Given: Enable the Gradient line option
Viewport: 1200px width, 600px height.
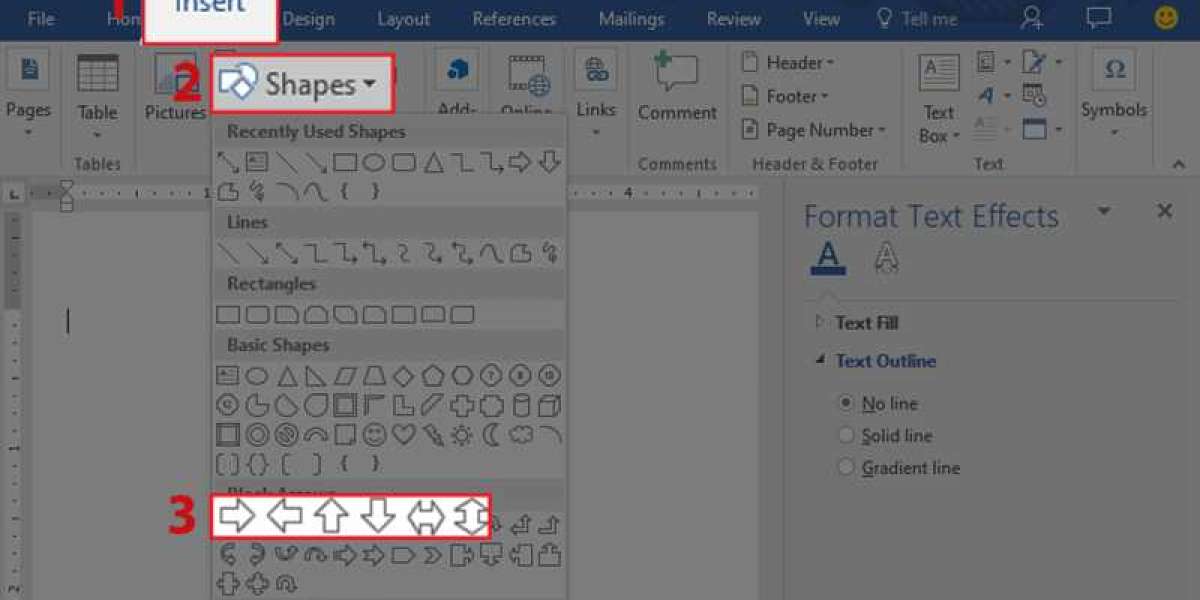Looking at the screenshot, I should 847,468.
